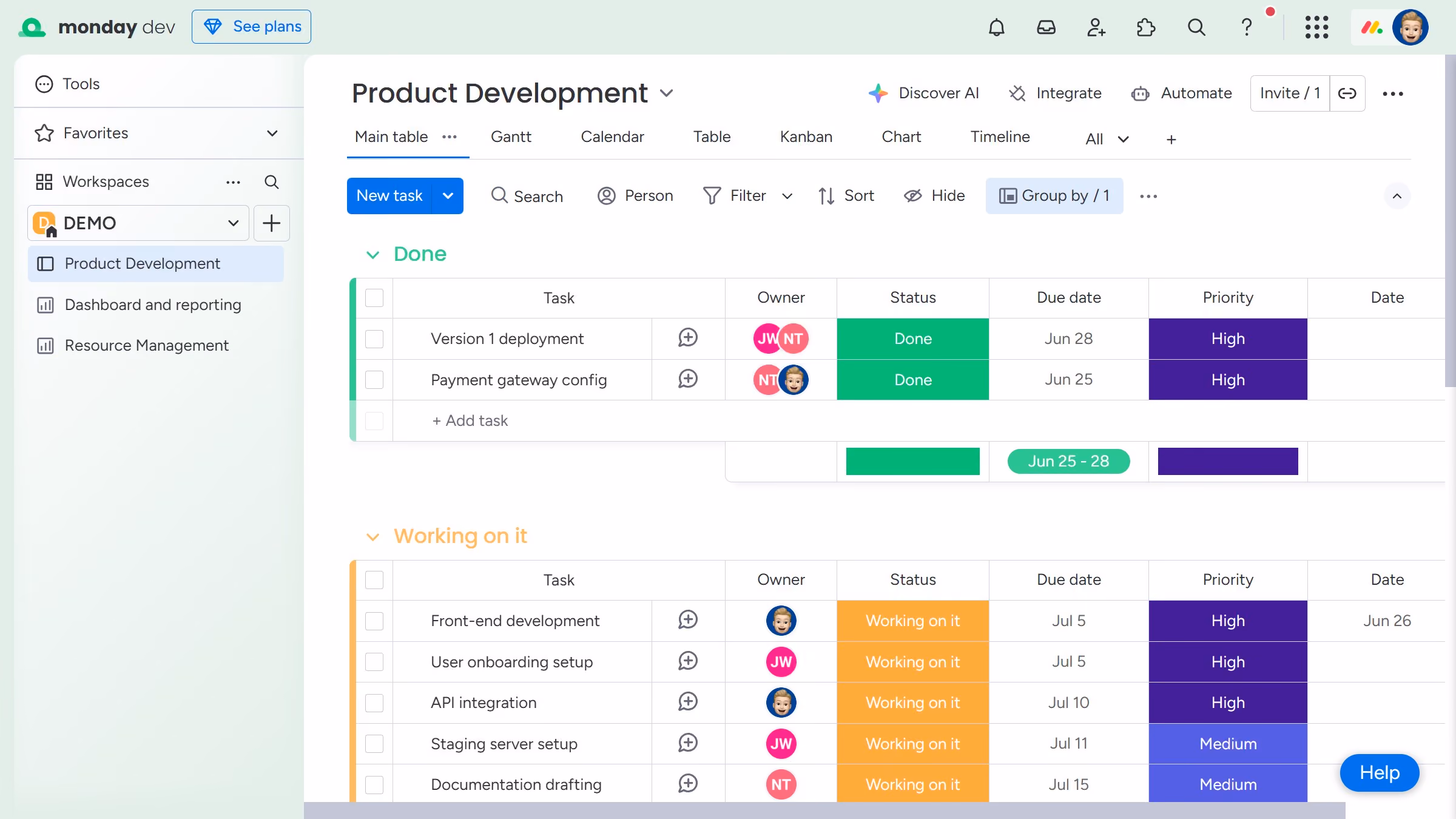Open the New task dropdown arrow
The width and height of the screenshot is (1456, 819).
448,196
